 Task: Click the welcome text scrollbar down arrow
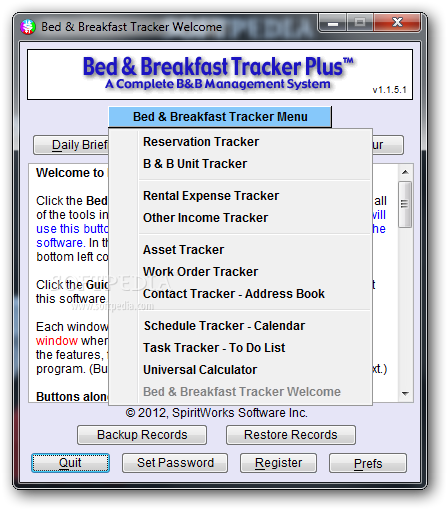(405, 394)
